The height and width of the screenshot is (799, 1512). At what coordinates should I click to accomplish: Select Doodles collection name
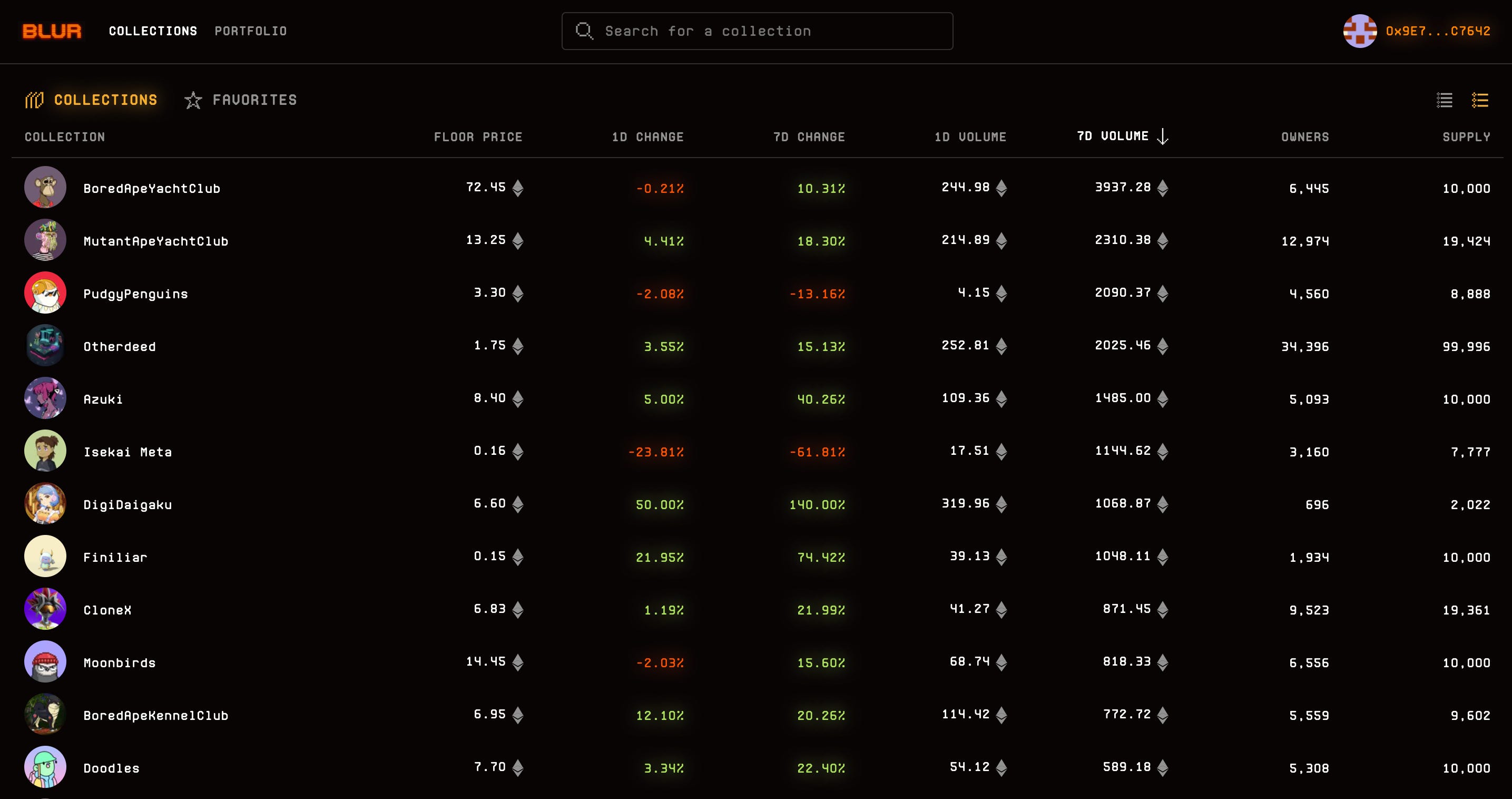[x=112, y=768]
